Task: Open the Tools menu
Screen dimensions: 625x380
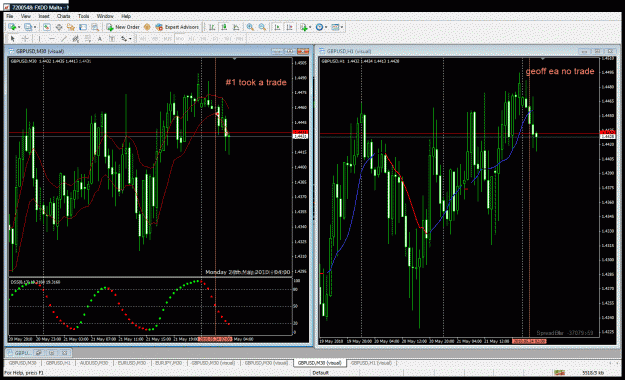Action: click(83, 16)
